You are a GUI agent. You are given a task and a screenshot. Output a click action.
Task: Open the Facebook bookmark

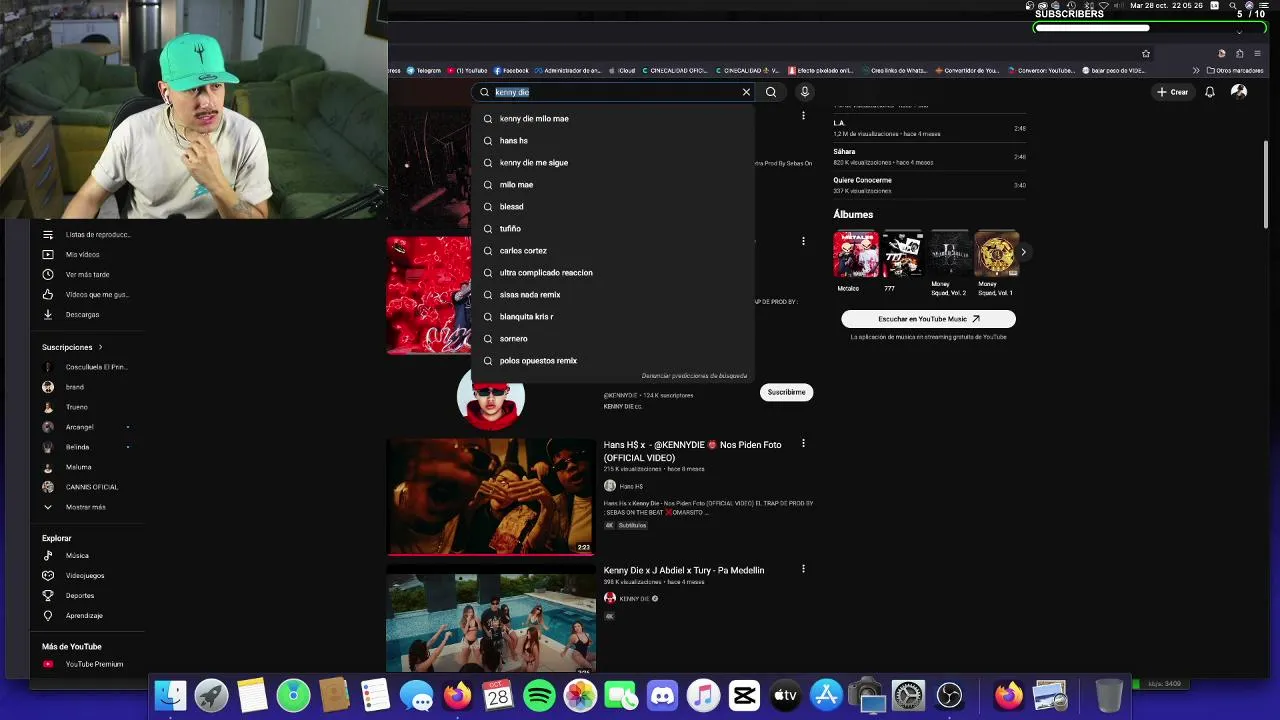point(511,71)
